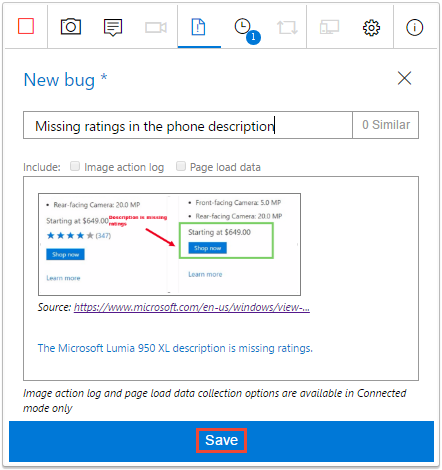Click the bug title input field
This screenshot has width=442, height=470.
[188, 125]
